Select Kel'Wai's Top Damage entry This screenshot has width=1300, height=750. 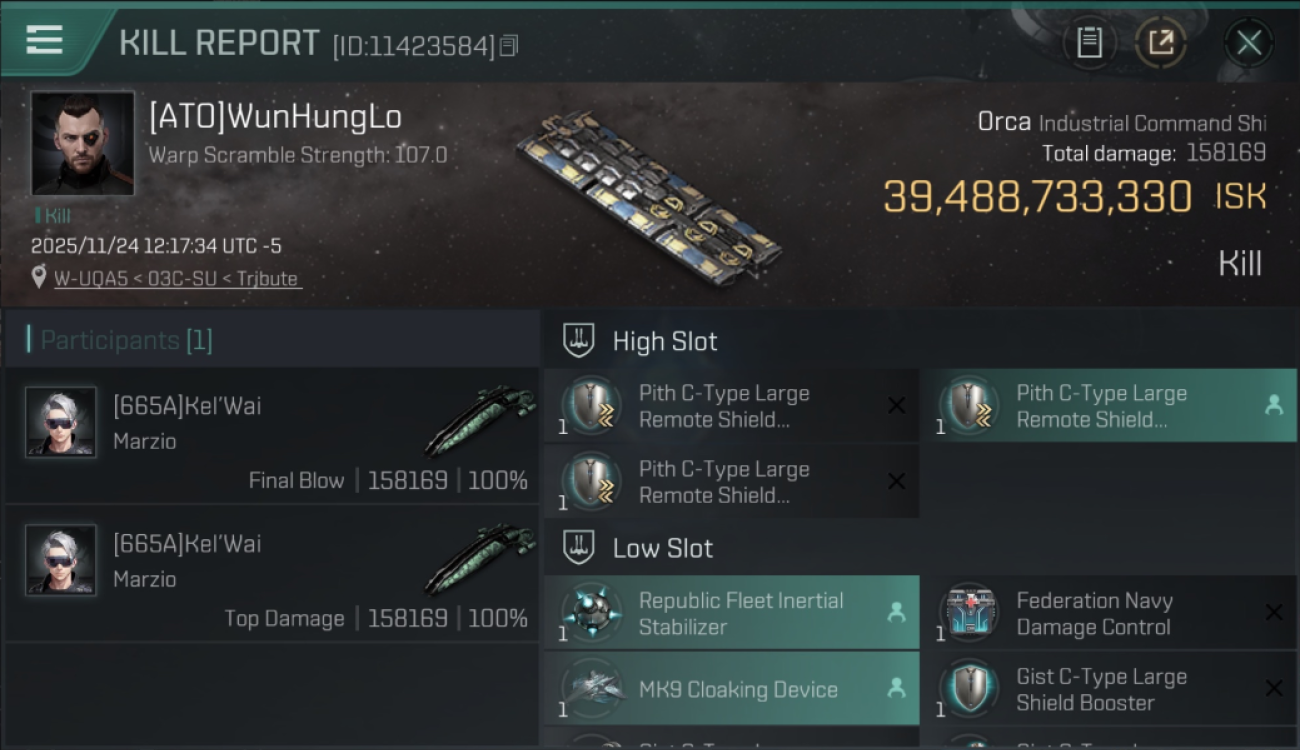270,572
